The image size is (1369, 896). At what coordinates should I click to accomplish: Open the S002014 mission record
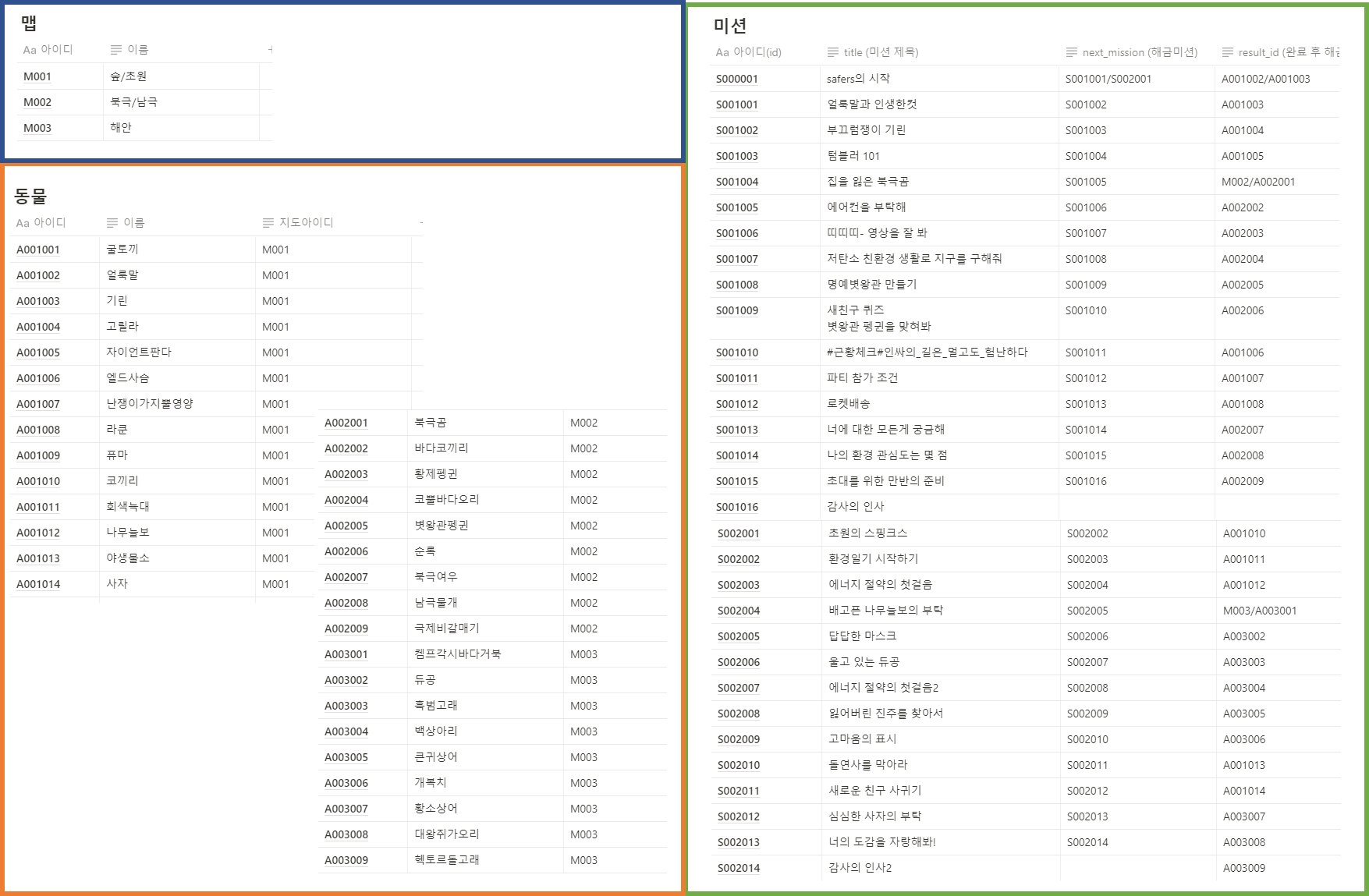[739, 868]
